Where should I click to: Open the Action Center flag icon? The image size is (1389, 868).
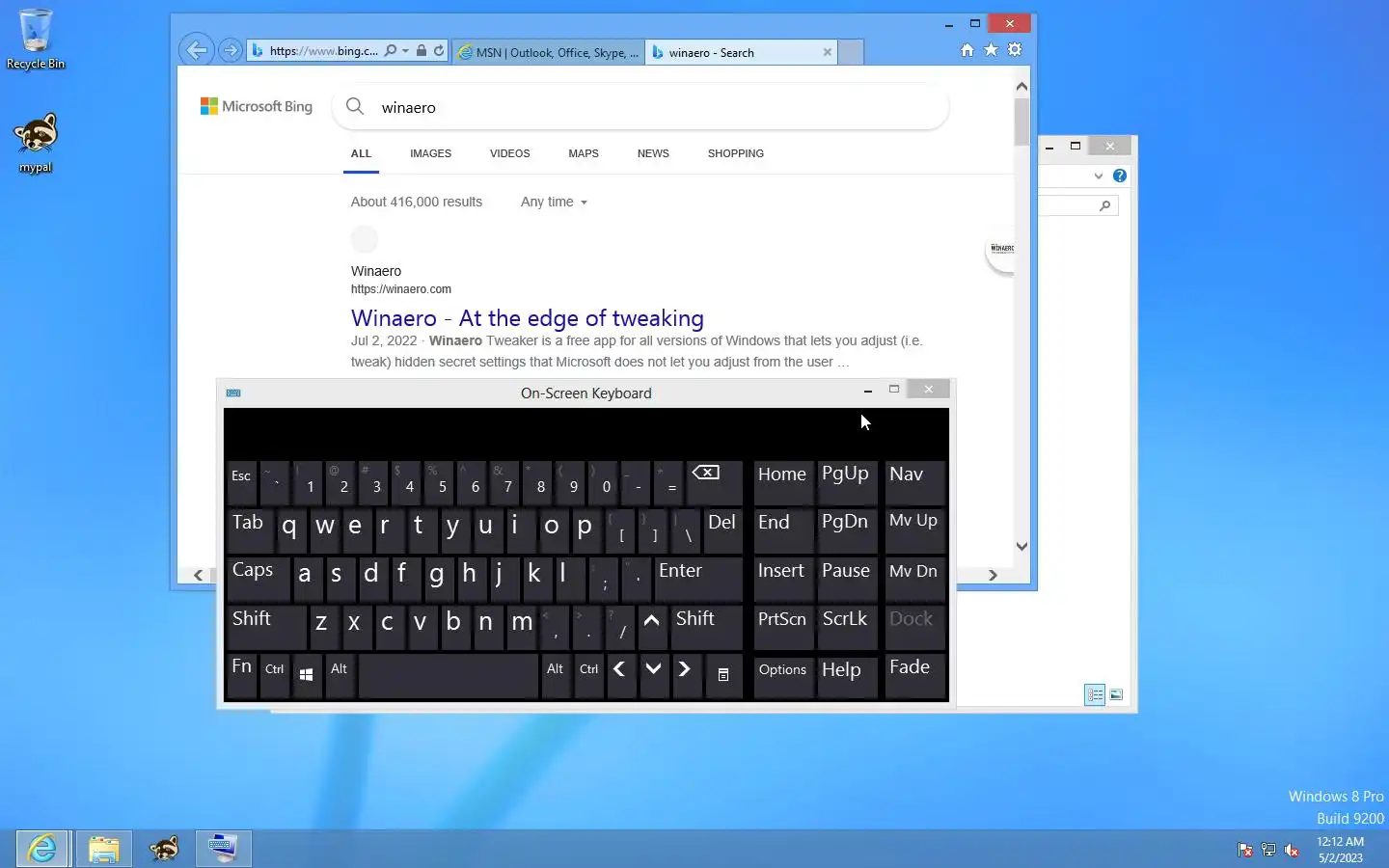(x=1245, y=850)
